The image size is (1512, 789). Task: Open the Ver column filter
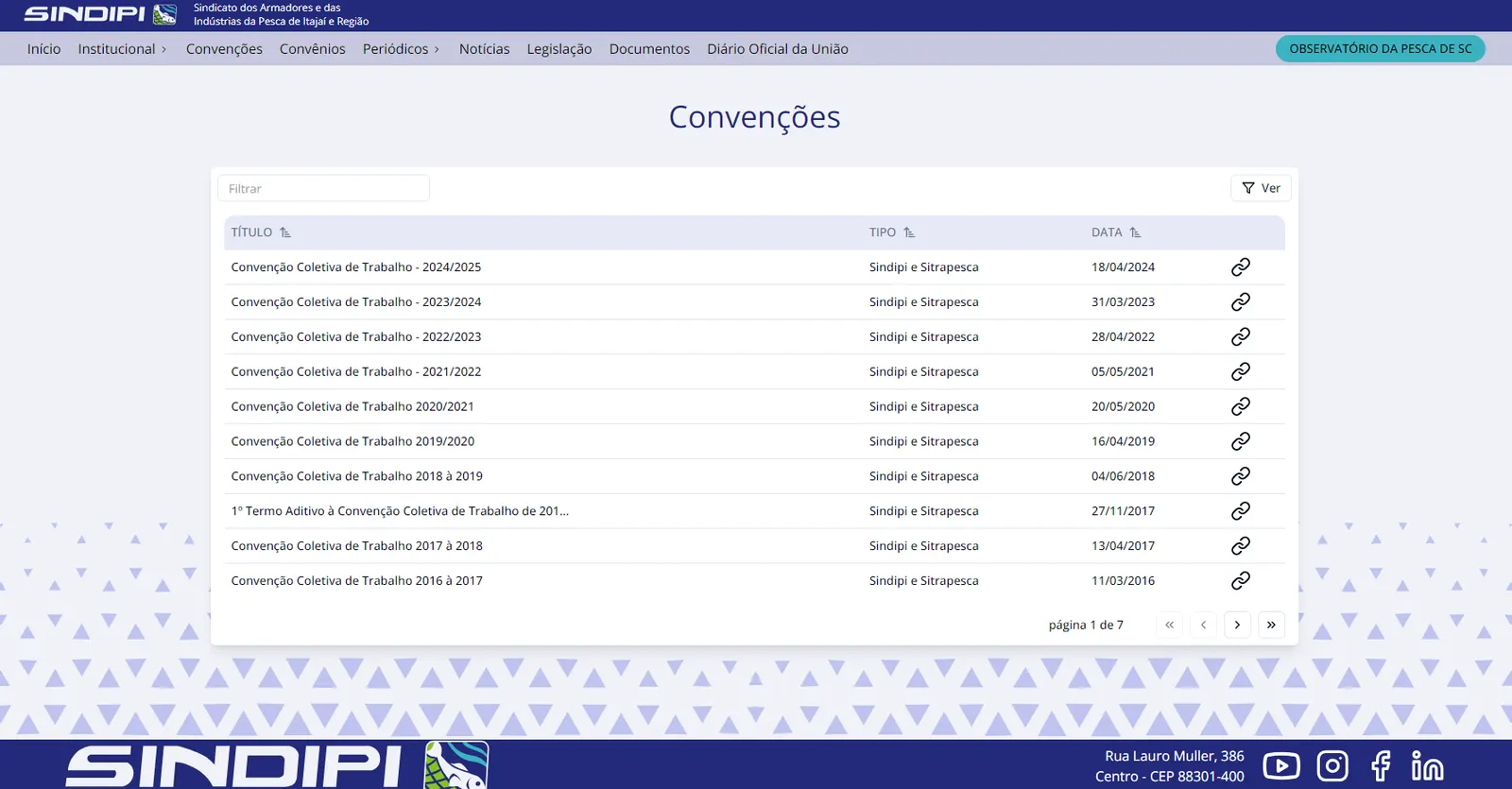click(x=1261, y=188)
